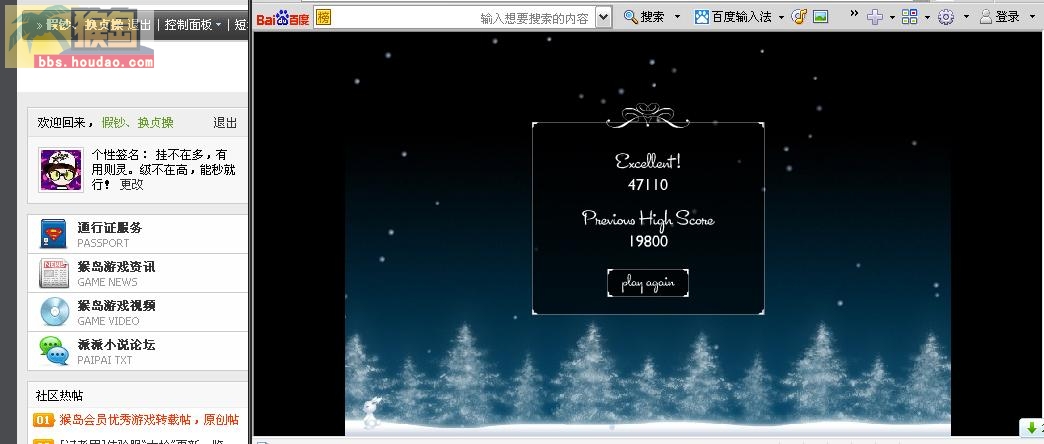Click 更改 to edit signature

point(131,184)
